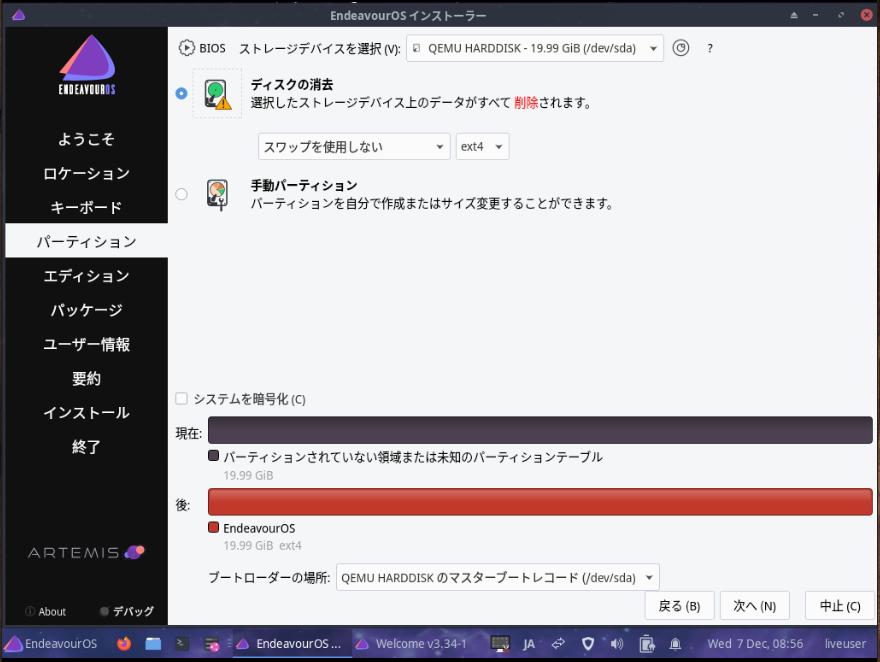The image size is (880, 662).
Task: Open the file manager from the taskbar
Action: (153, 643)
